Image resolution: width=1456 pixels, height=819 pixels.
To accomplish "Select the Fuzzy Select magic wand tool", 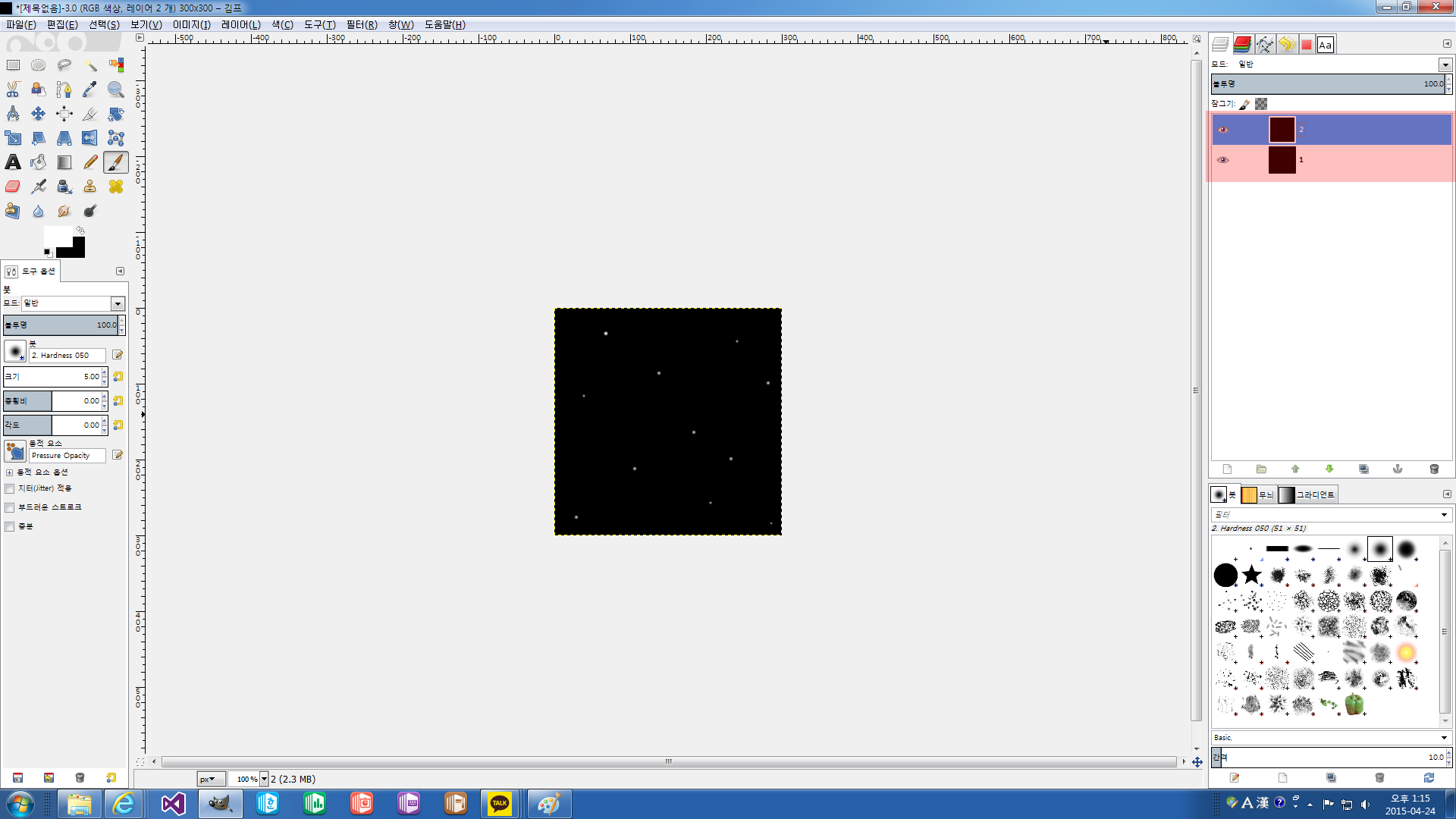I will 90,65.
